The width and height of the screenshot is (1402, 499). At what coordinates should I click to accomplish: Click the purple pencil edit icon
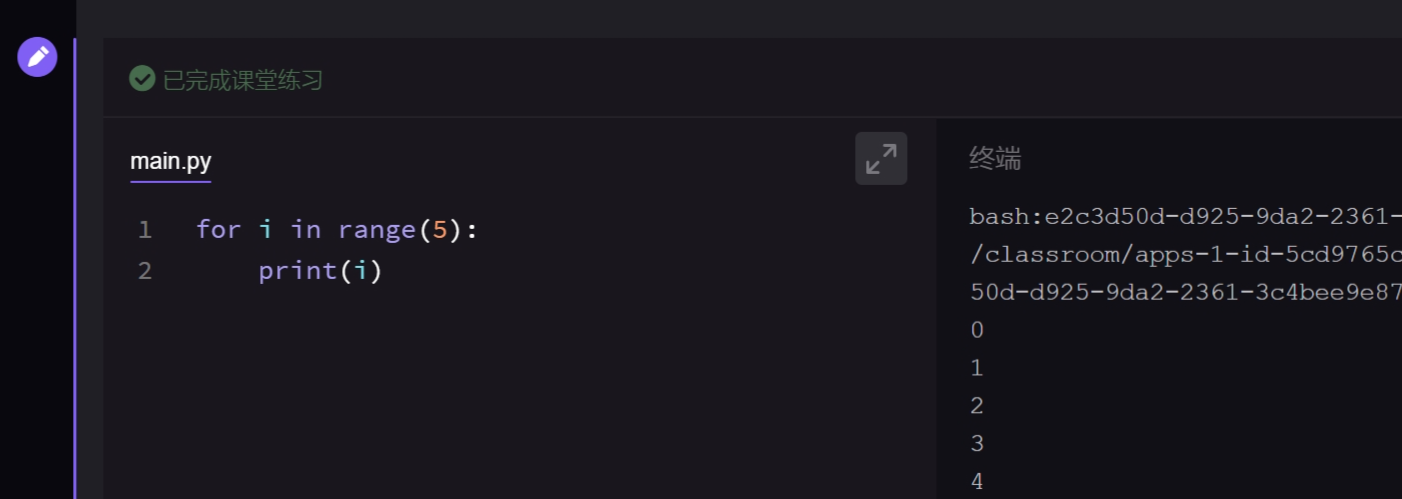[x=37, y=57]
